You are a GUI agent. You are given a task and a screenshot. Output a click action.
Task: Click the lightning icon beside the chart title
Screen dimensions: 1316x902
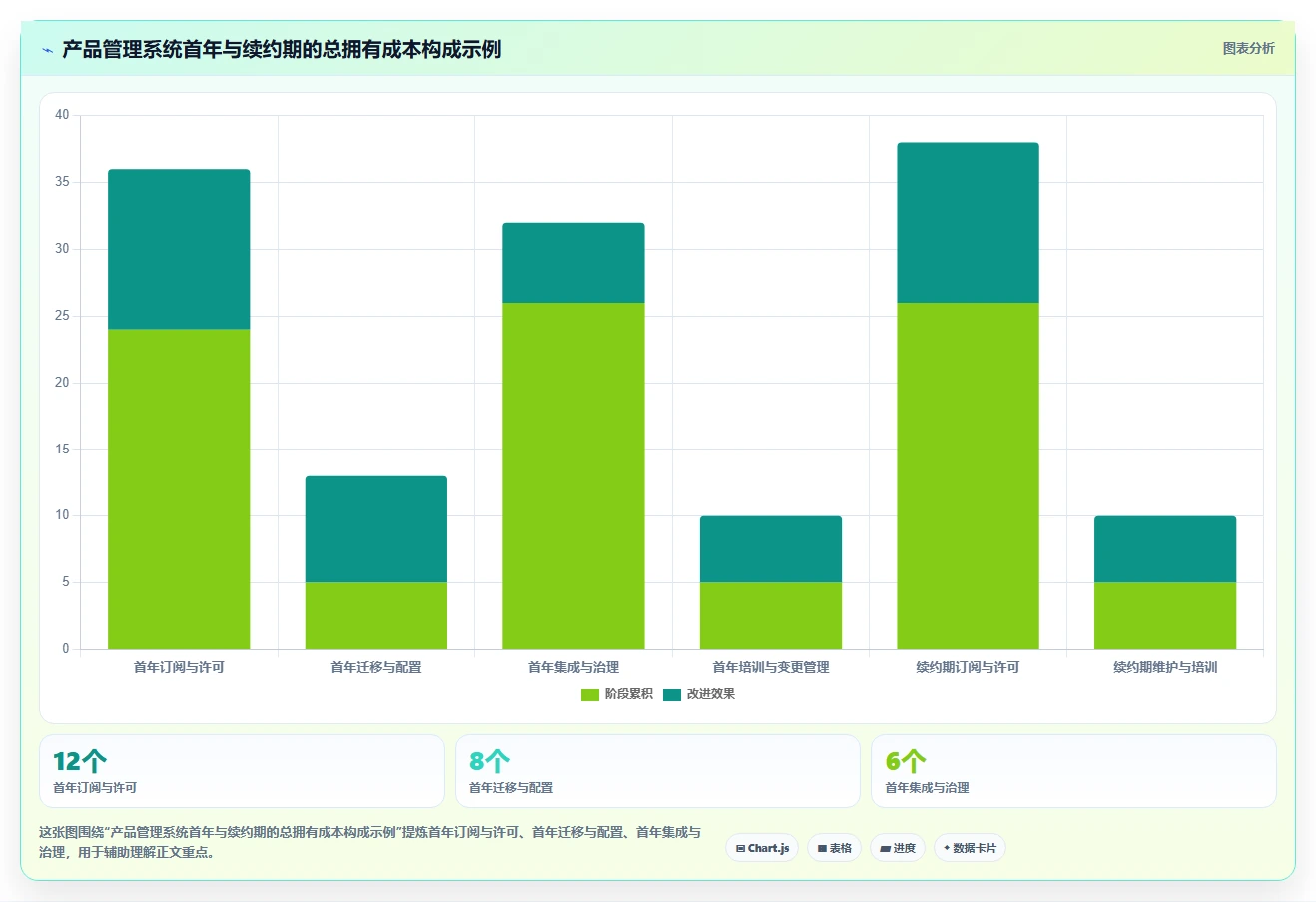(x=47, y=50)
